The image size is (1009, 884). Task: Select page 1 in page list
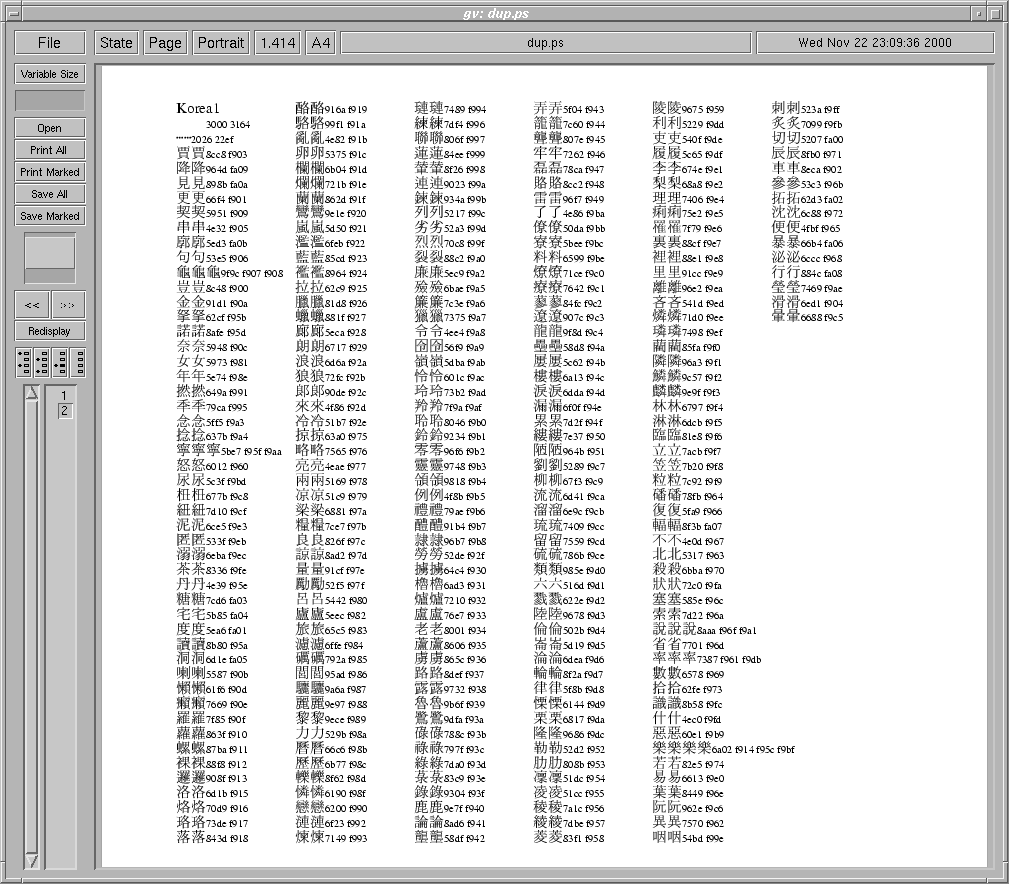pos(64,396)
